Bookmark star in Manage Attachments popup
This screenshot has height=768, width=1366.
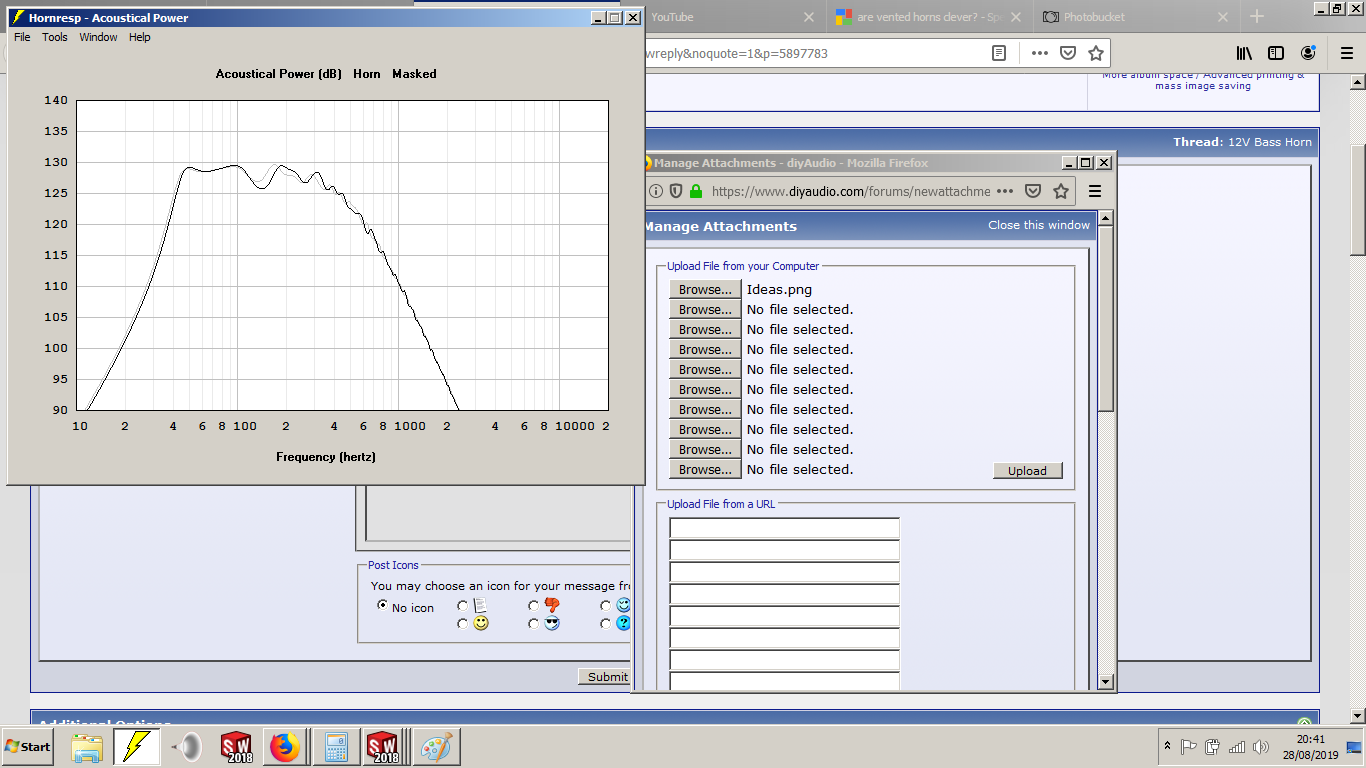coord(1061,191)
